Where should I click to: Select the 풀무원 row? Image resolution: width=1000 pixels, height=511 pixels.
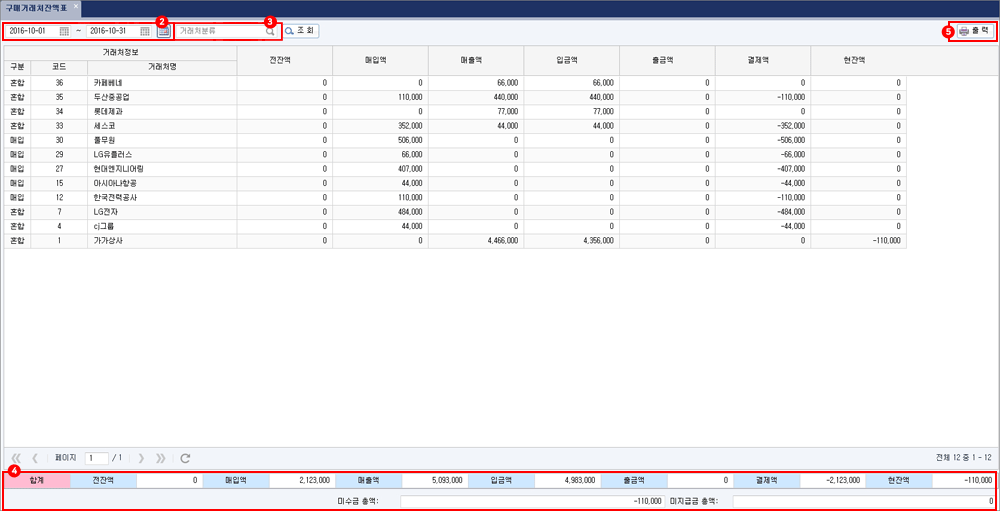(x=455, y=140)
